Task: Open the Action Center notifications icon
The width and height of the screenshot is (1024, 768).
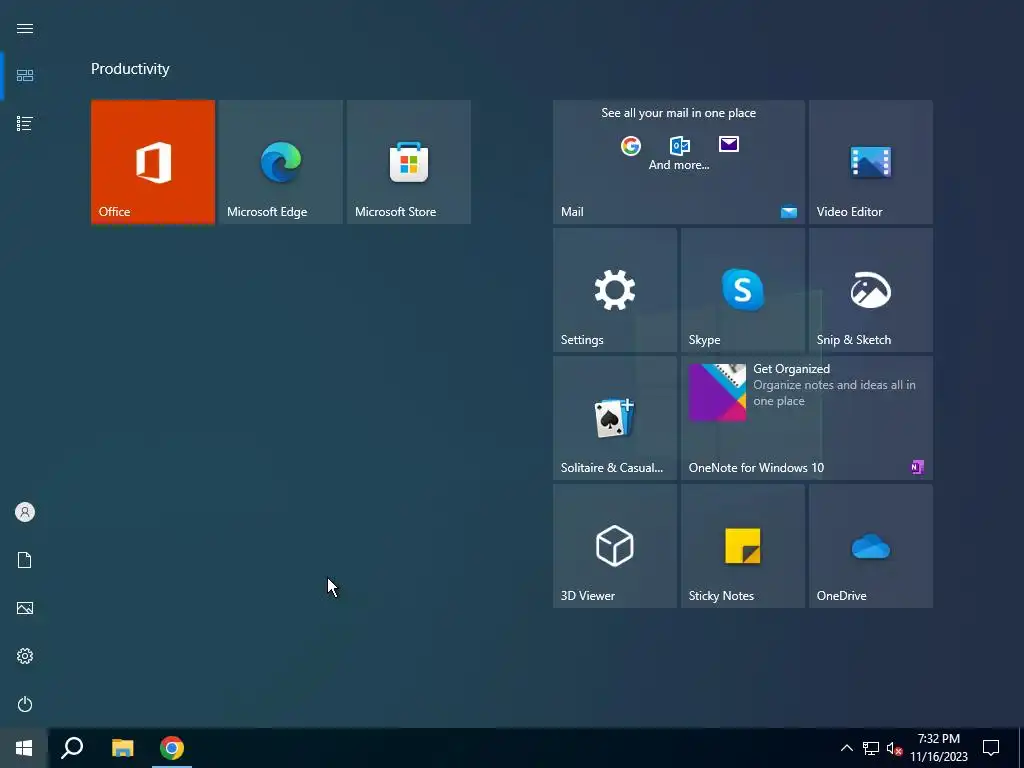Action: 991,748
